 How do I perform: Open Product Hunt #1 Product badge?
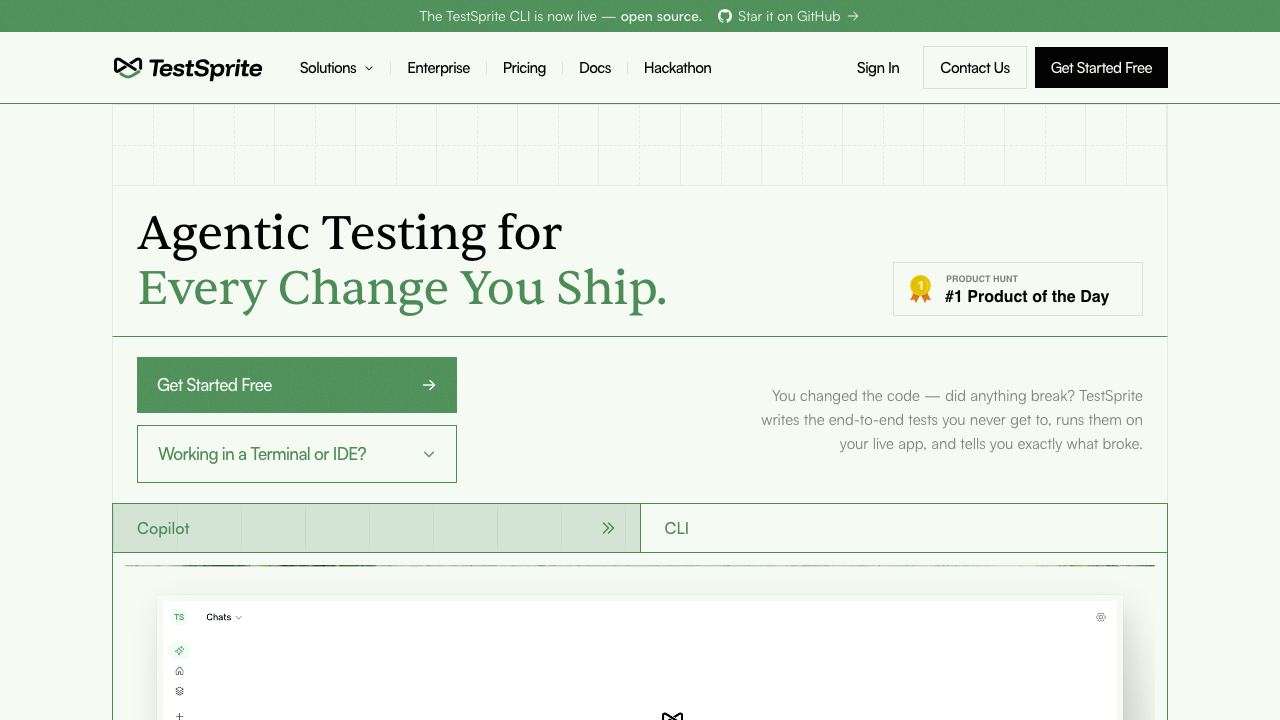click(x=1018, y=289)
